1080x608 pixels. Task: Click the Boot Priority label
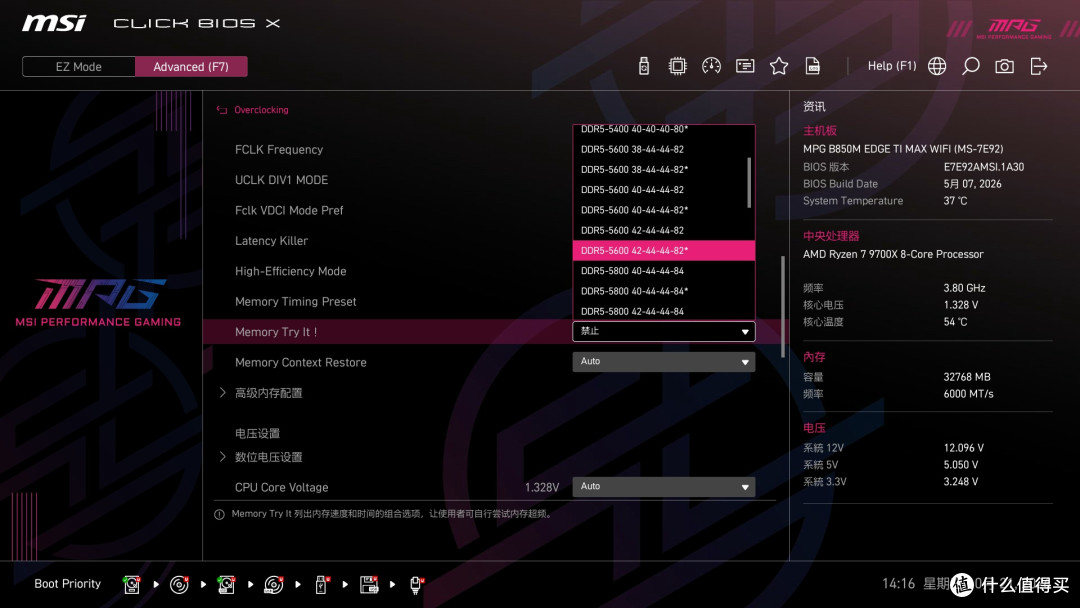tap(68, 584)
